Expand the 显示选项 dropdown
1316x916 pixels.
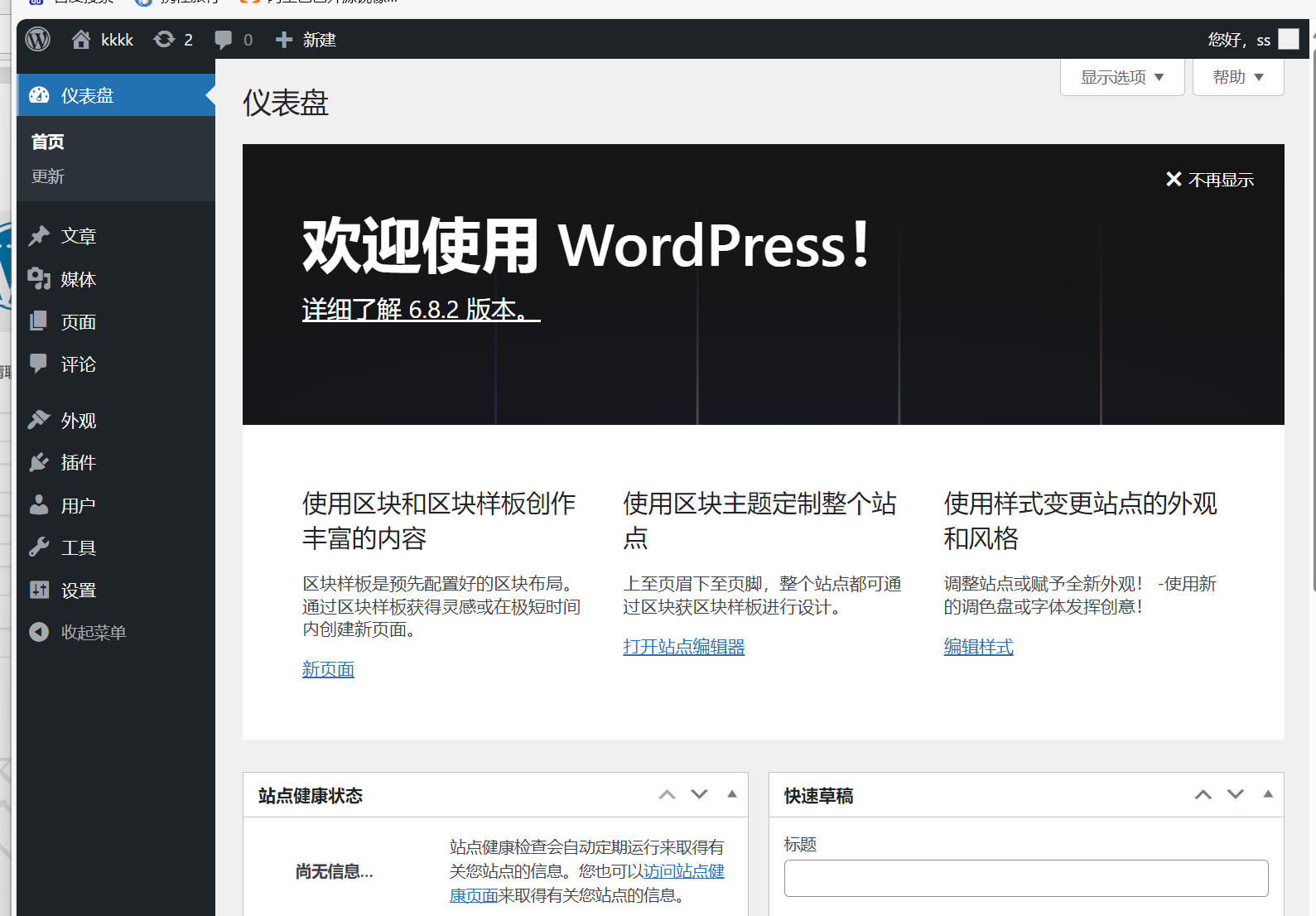pos(1122,77)
